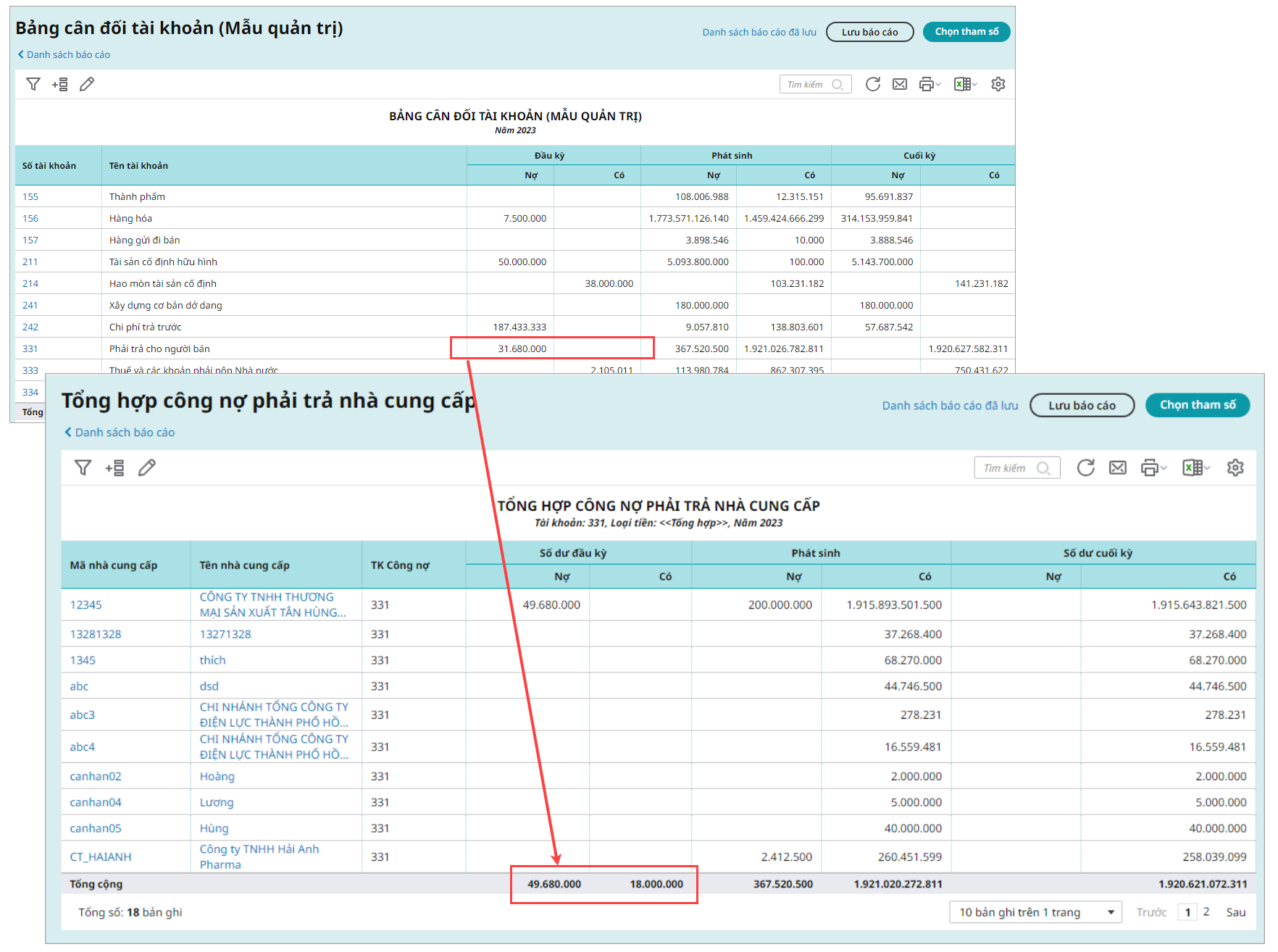Viewport: 1278px width, 952px height.
Task: Refresh the account balance report
Action: 873,85
